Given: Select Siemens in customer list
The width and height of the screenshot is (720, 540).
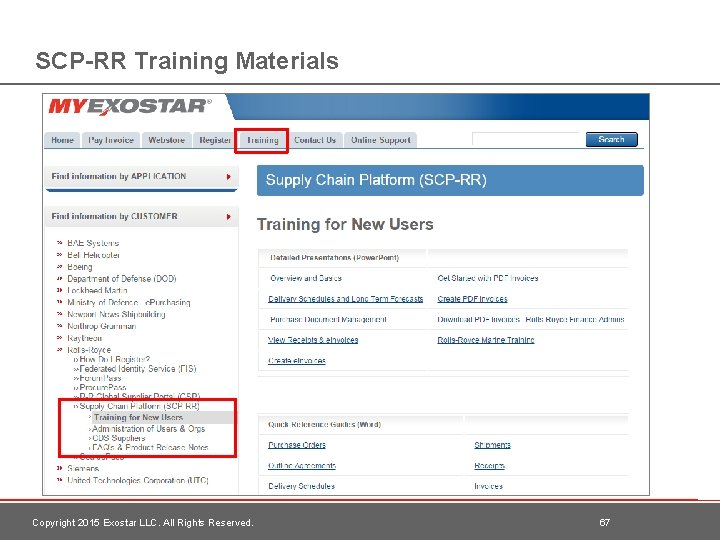Looking at the screenshot, I should 83,469.
